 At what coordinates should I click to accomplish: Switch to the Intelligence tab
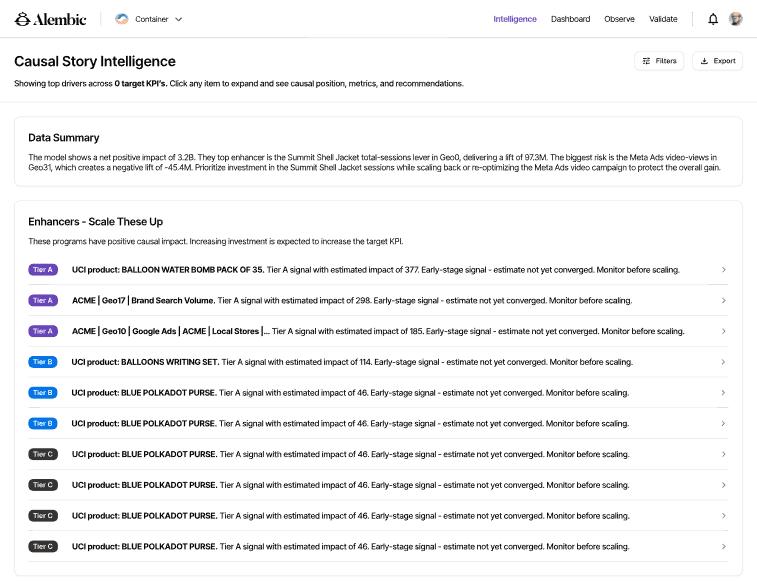(x=515, y=19)
